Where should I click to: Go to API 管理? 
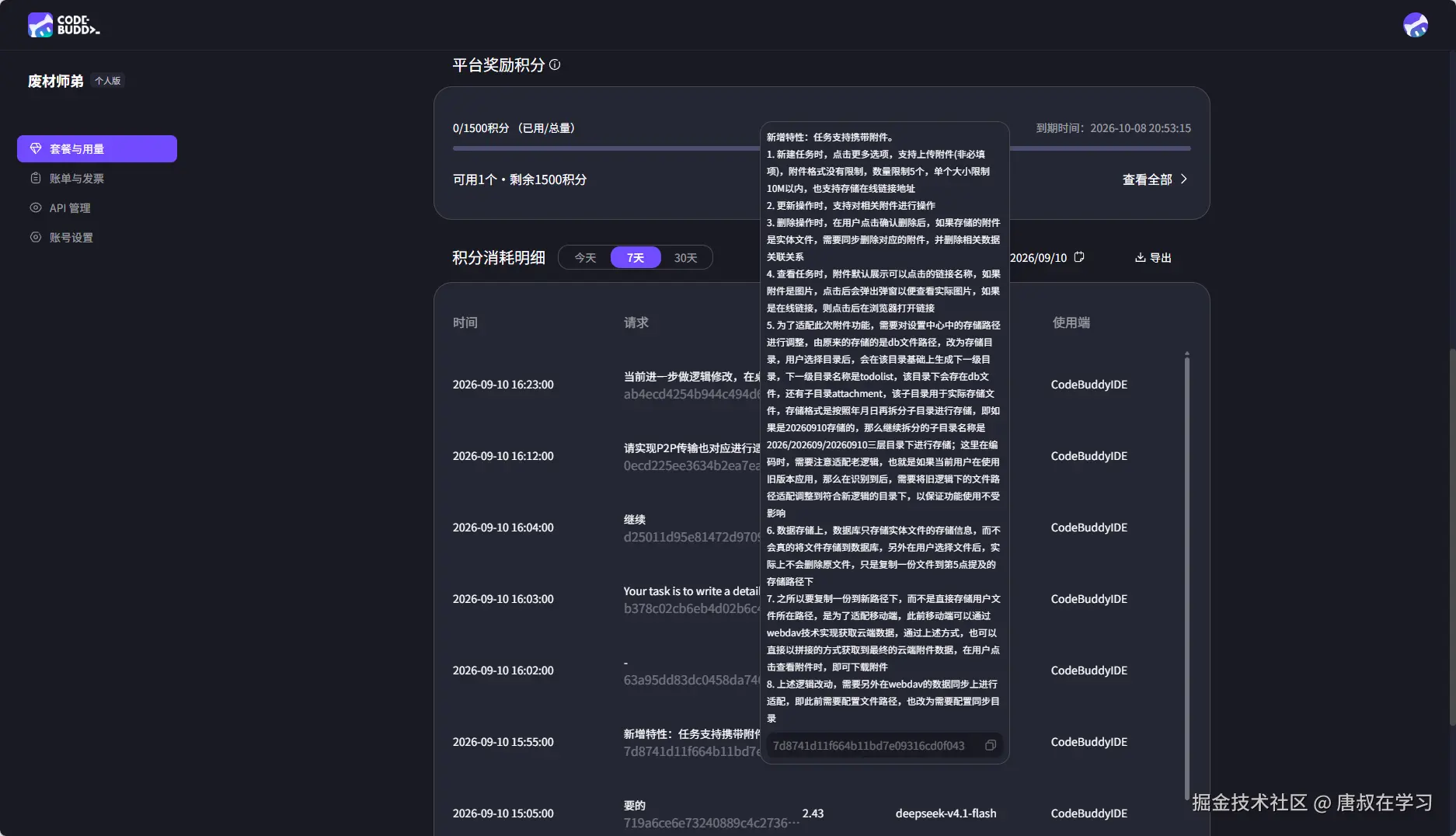[70, 207]
